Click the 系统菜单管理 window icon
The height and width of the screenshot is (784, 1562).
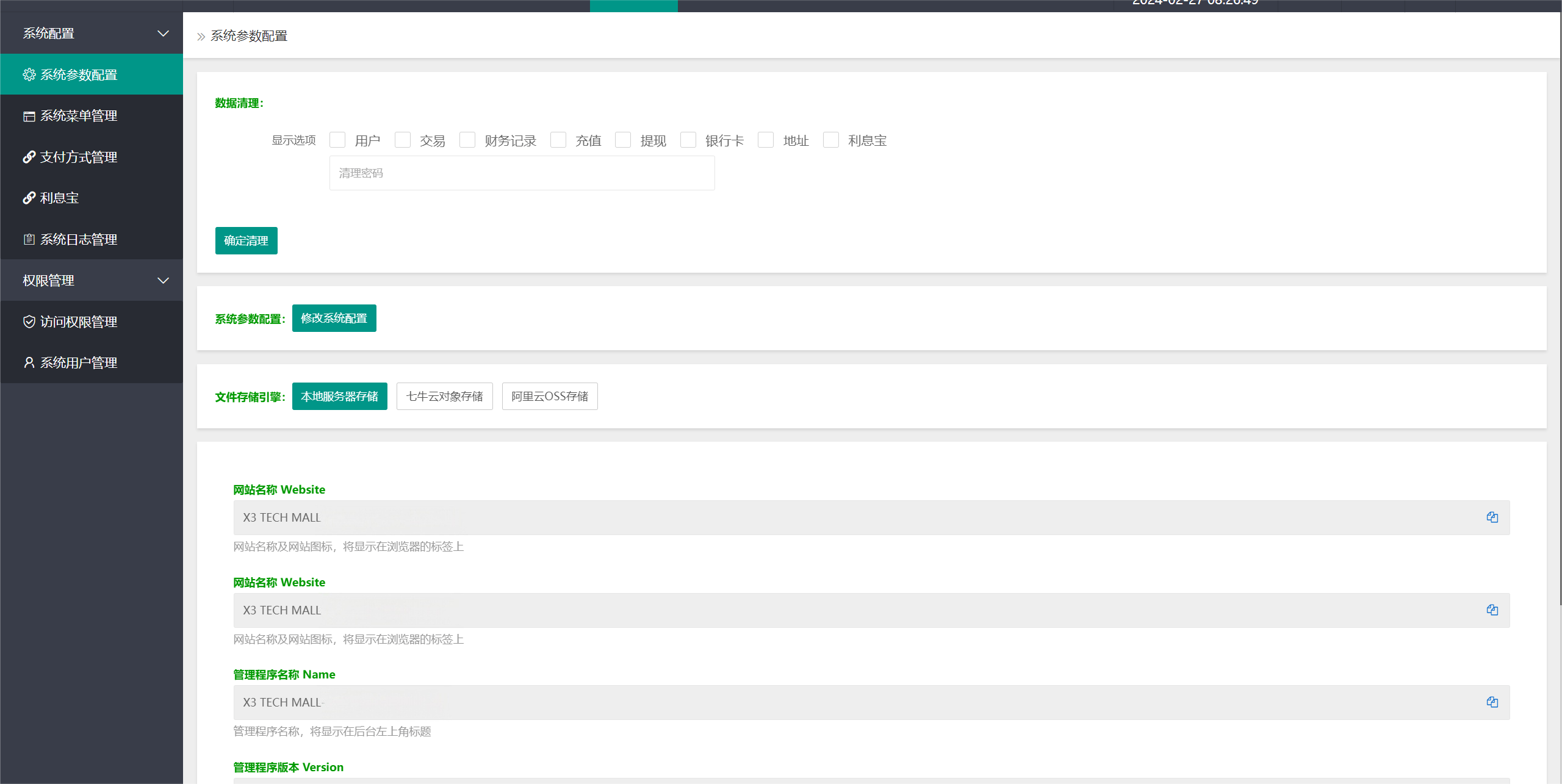(x=29, y=116)
